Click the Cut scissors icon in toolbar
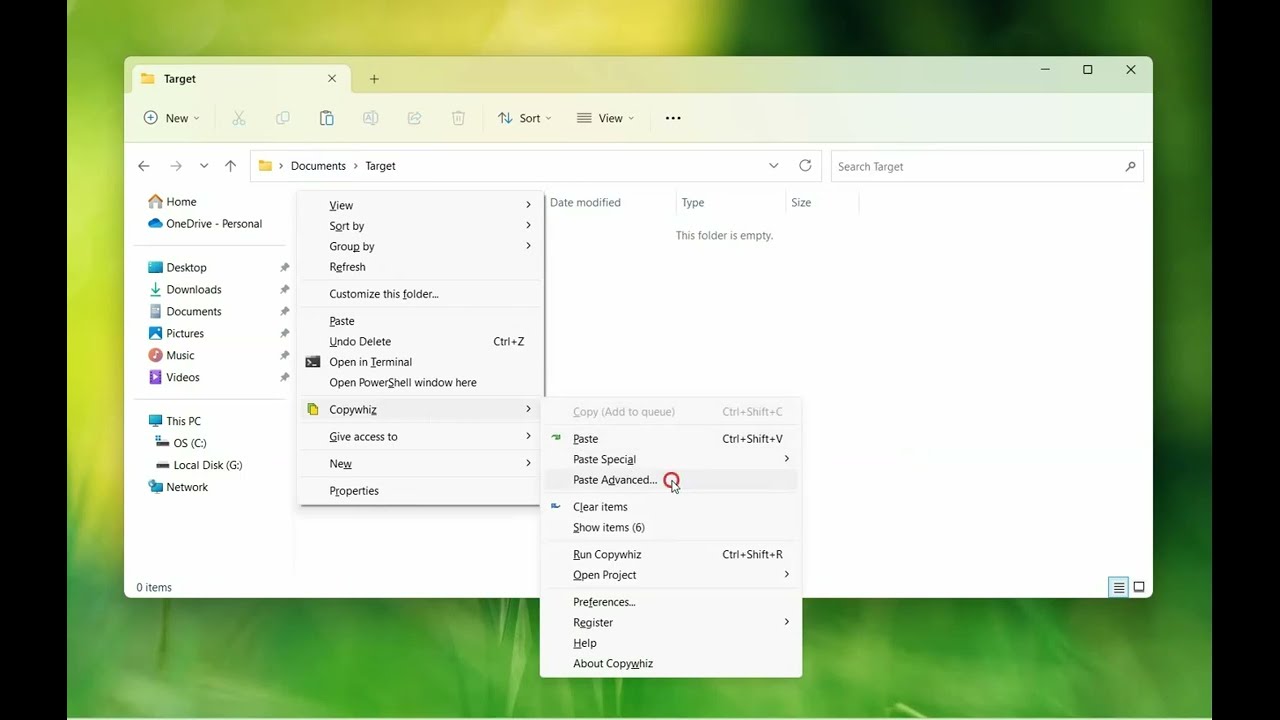This screenshot has height=720, width=1280. [x=239, y=118]
